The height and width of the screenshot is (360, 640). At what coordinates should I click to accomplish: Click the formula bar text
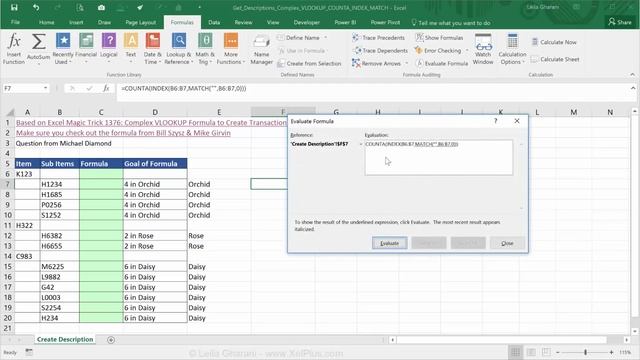coord(184,88)
